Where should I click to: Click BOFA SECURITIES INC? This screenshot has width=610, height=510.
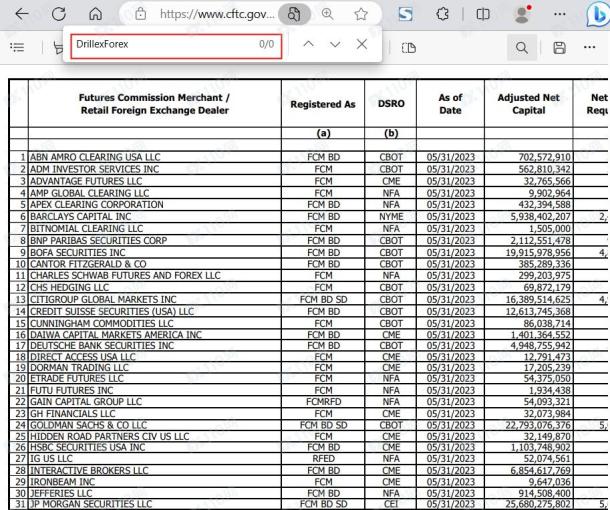[x=77, y=253]
